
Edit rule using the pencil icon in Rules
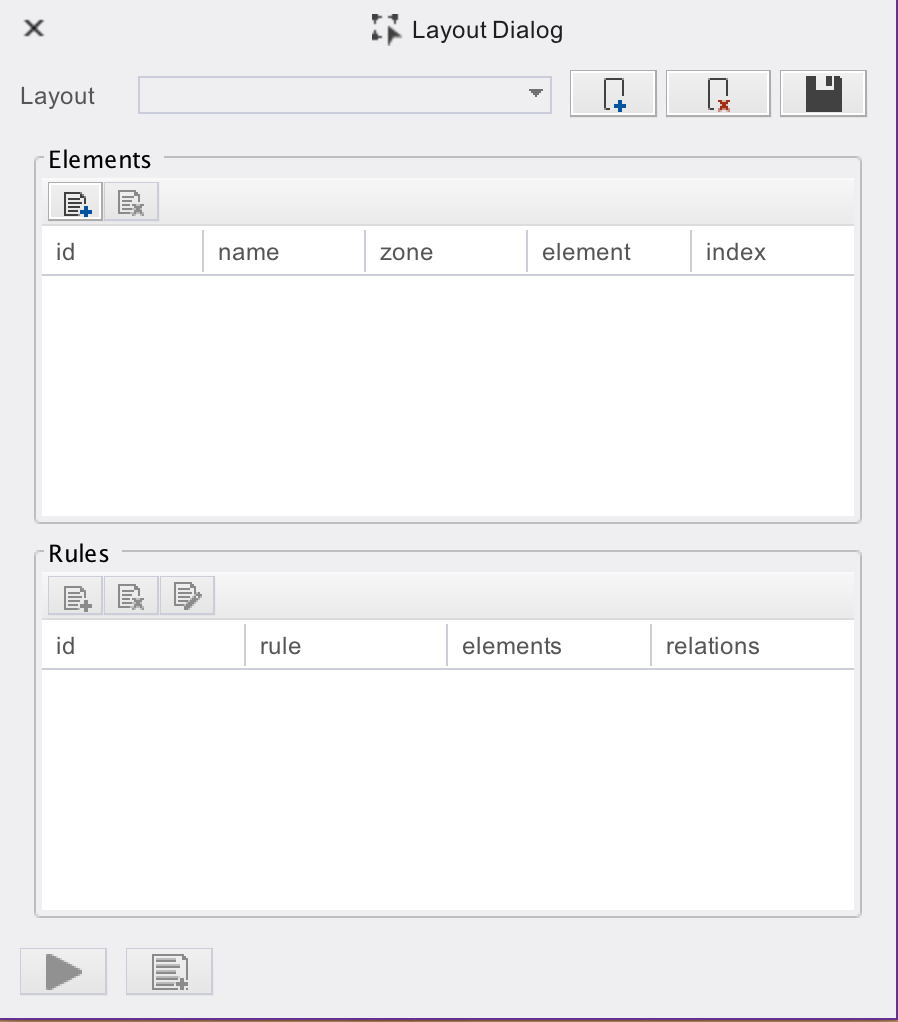point(187,597)
